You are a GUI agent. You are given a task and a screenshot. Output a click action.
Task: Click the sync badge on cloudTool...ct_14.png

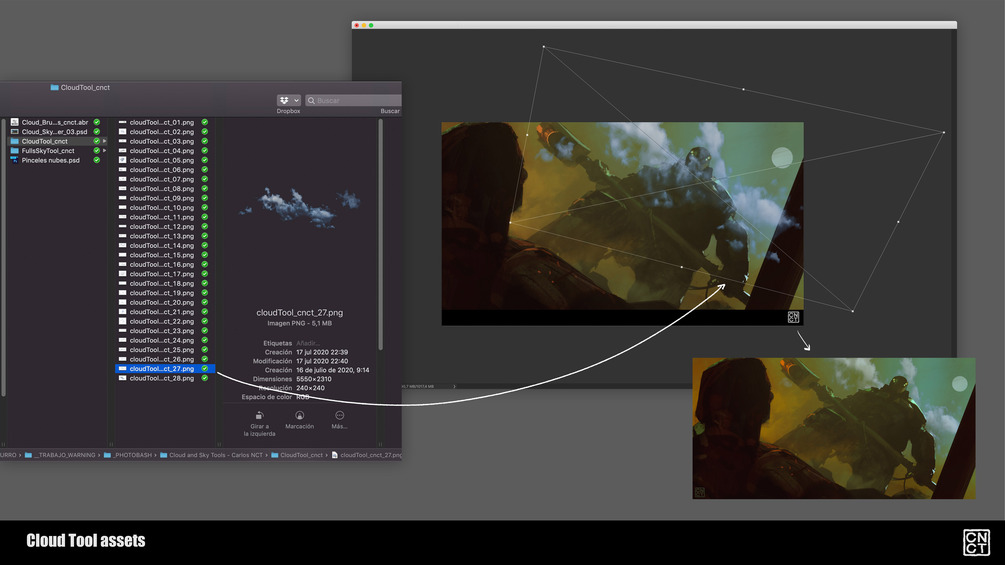click(204, 245)
